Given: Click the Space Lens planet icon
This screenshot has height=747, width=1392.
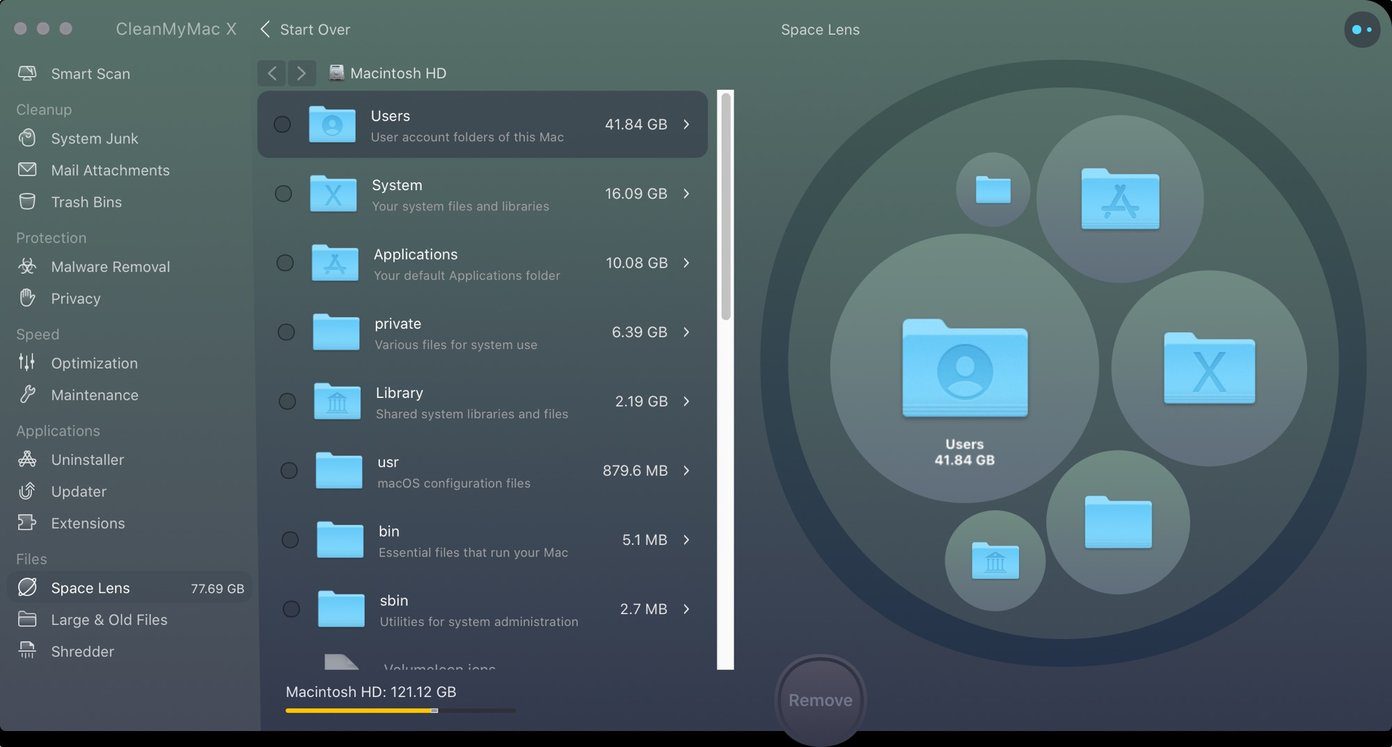Looking at the screenshot, I should click(28, 588).
